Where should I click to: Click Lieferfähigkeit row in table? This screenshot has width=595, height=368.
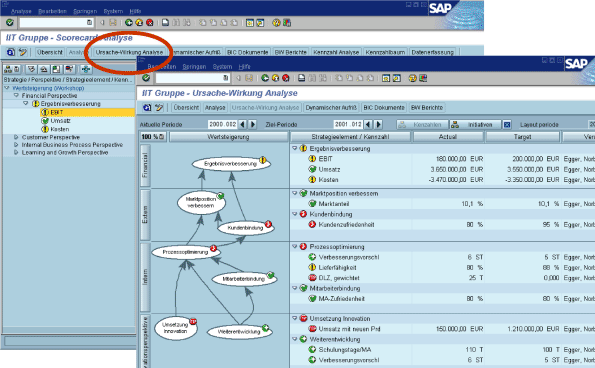(x=442, y=267)
